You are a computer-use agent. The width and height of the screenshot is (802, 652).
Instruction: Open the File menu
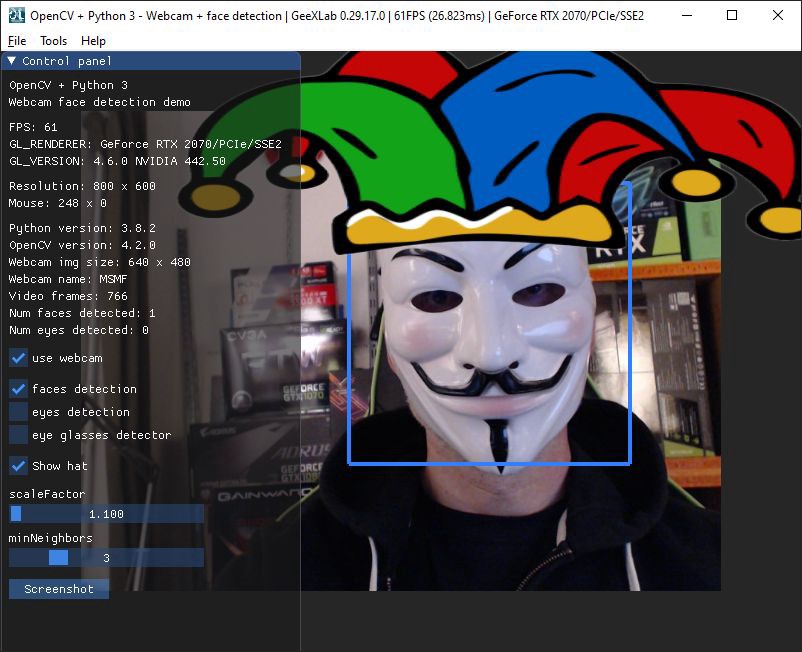(16, 41)
